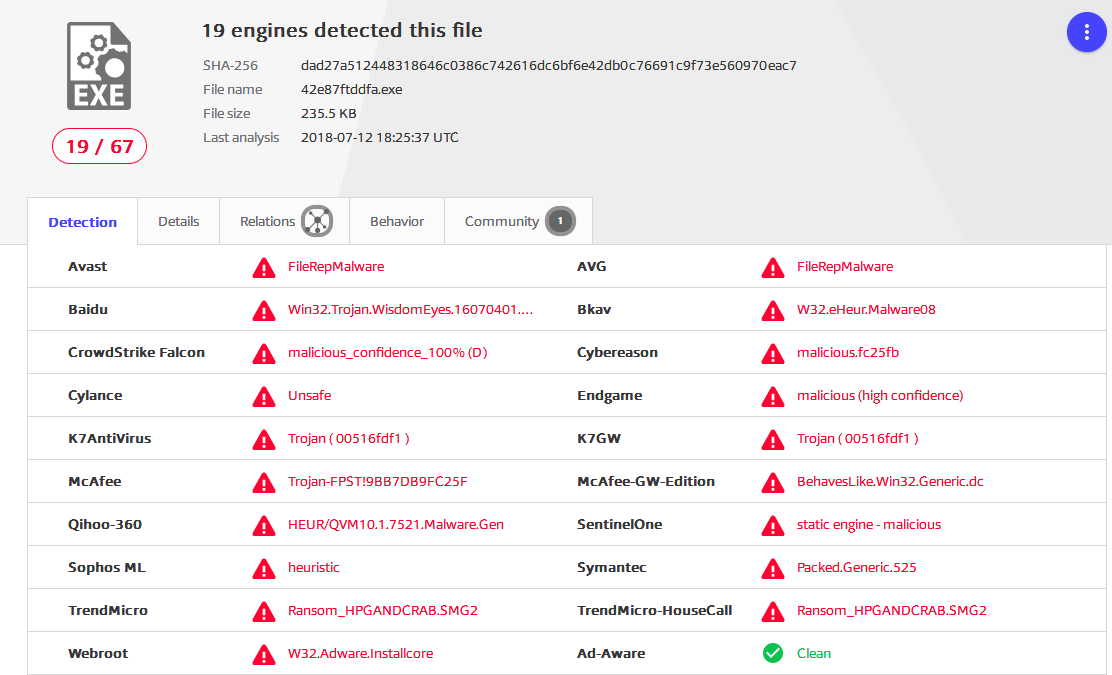Click TrendMicro result Ransom_HPGANDCRAB.SMG2
This screenshot has width=1112, height=675.
tap(383, 610)
